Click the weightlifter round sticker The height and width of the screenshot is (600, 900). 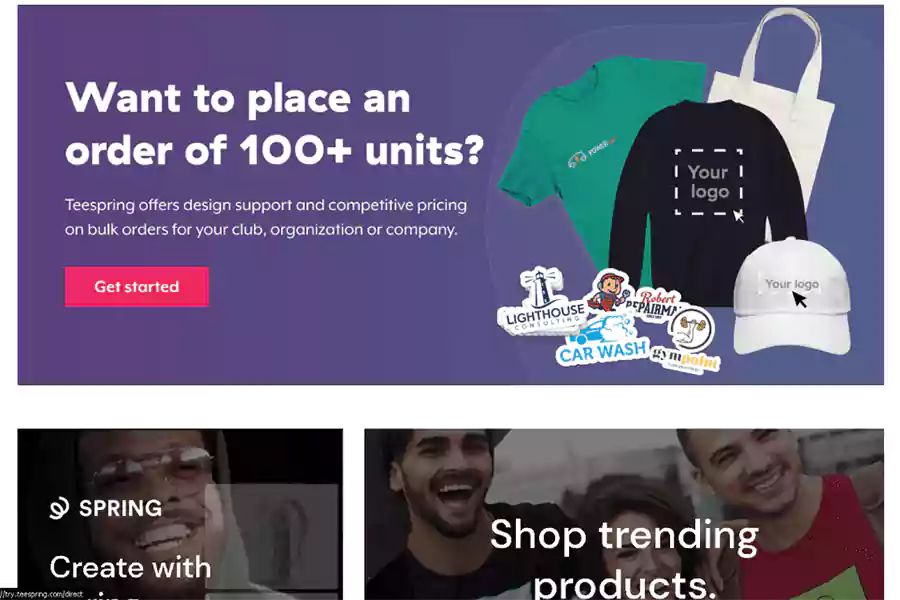coord(692,328)
